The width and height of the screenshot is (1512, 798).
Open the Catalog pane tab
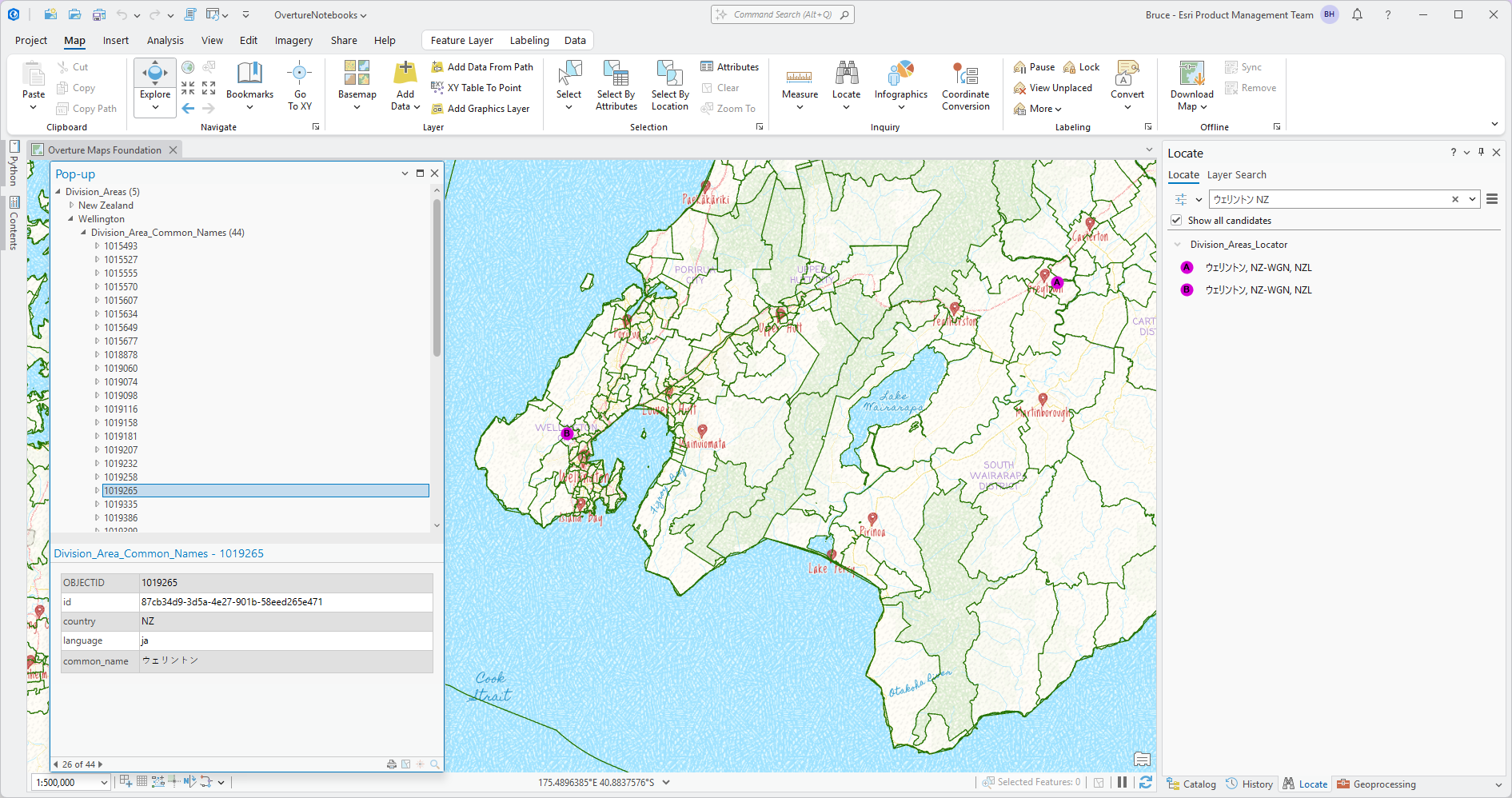1191,784
